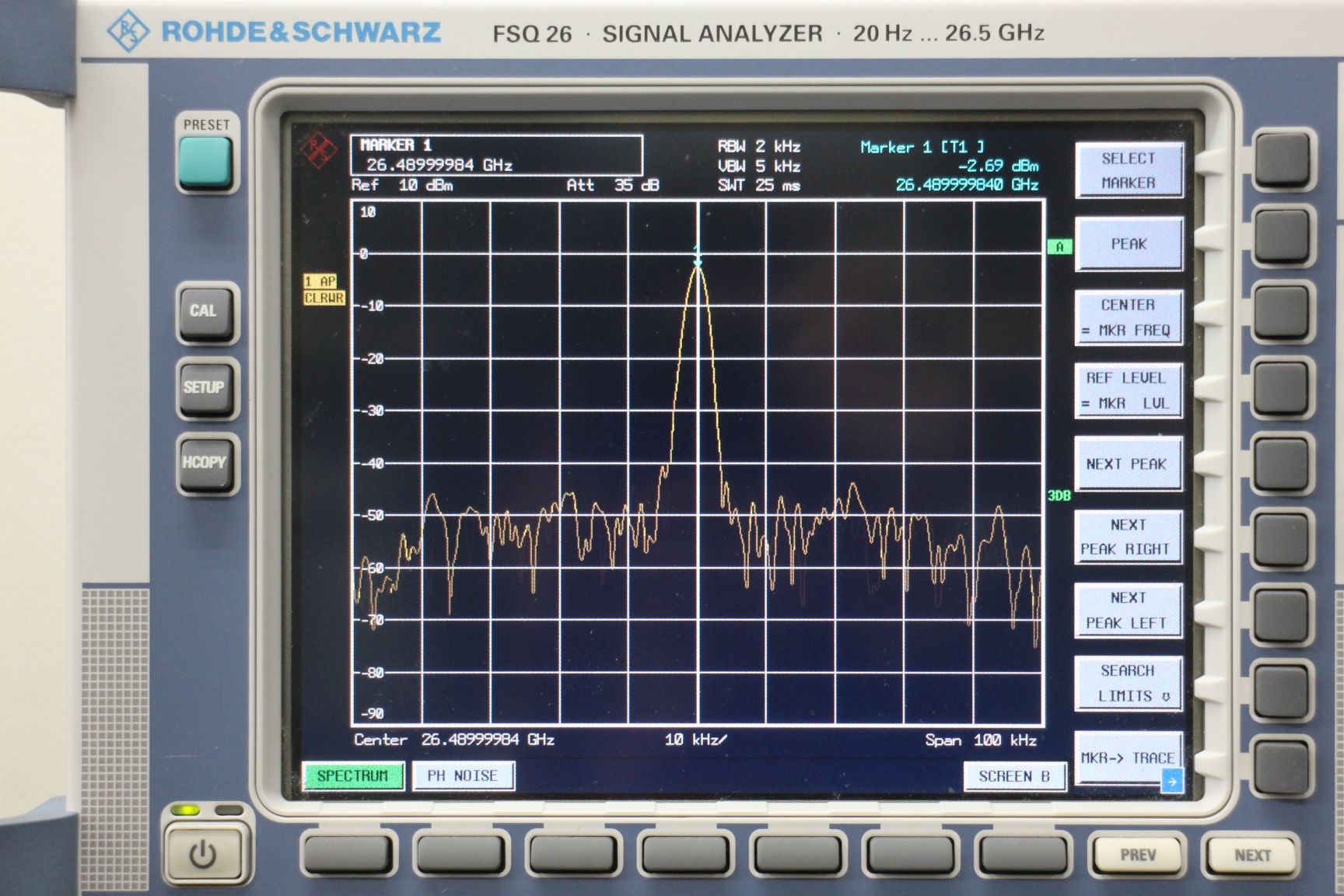Select the NEXT PEAK LEFT softkey
Screen dimensions: 1344x896
point(1129,611)
